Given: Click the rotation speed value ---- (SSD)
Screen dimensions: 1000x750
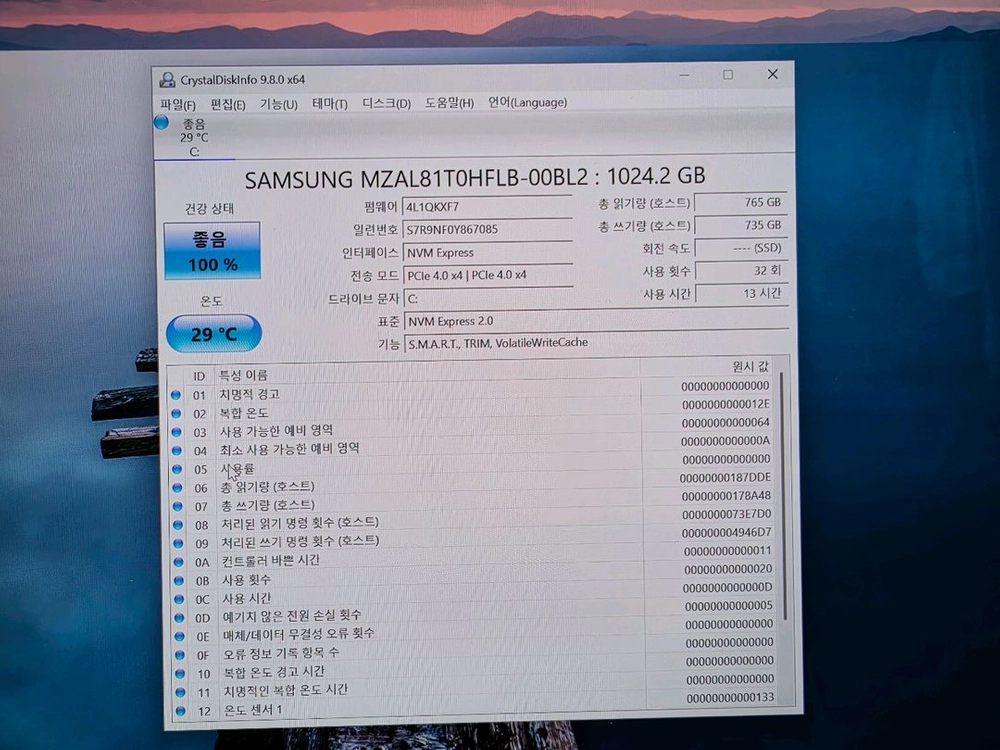Looking at the screenshot, I should 741,248.
